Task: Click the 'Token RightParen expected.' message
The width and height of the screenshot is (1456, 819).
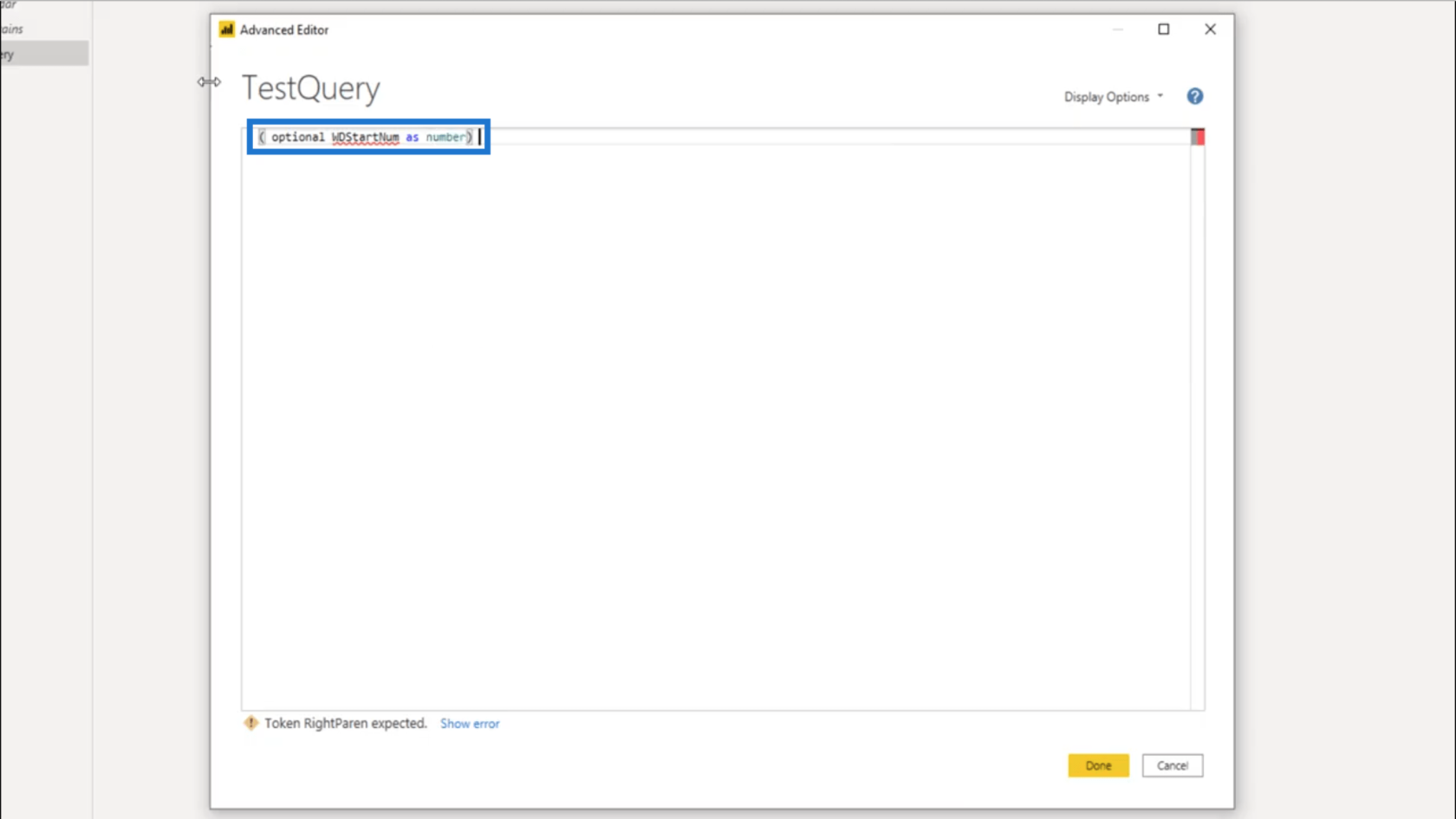Action: click(346, 723)
